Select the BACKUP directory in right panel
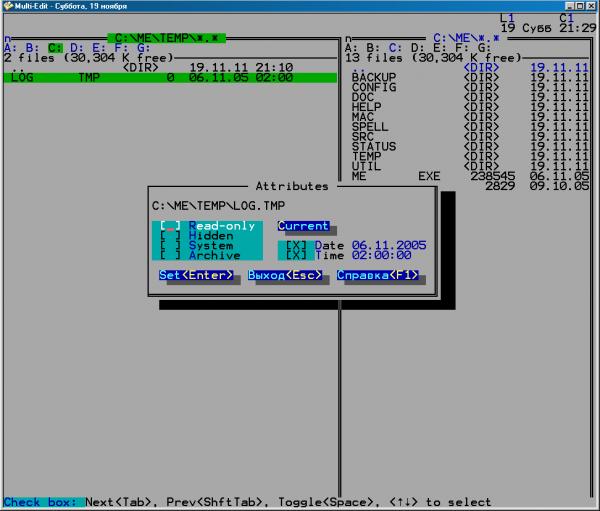Viewport: 600px width, 511px height. [374, 77]
